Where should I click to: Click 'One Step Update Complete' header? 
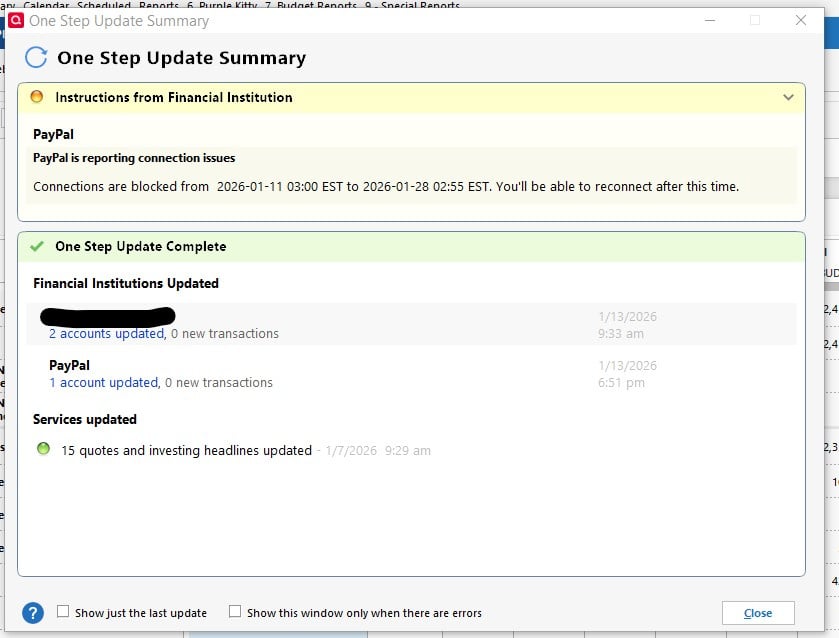(x=141, y=246)
